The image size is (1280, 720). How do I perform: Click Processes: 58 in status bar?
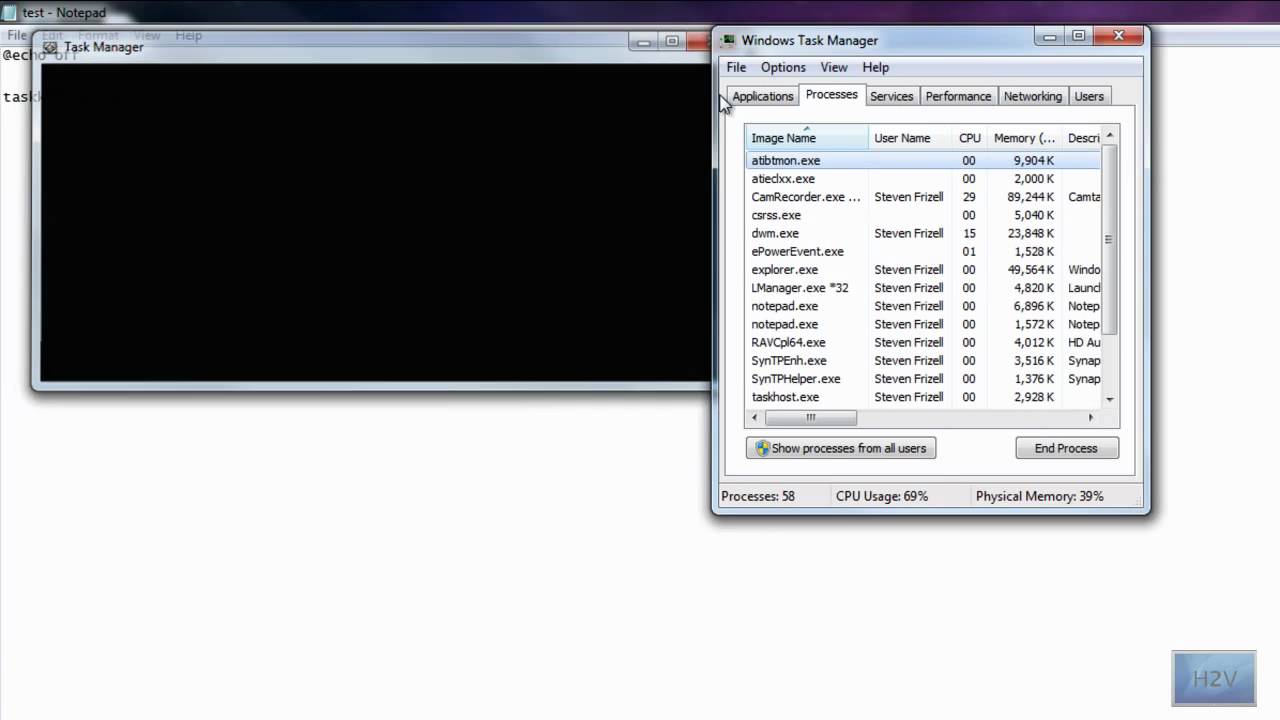(x=758, y=496)
